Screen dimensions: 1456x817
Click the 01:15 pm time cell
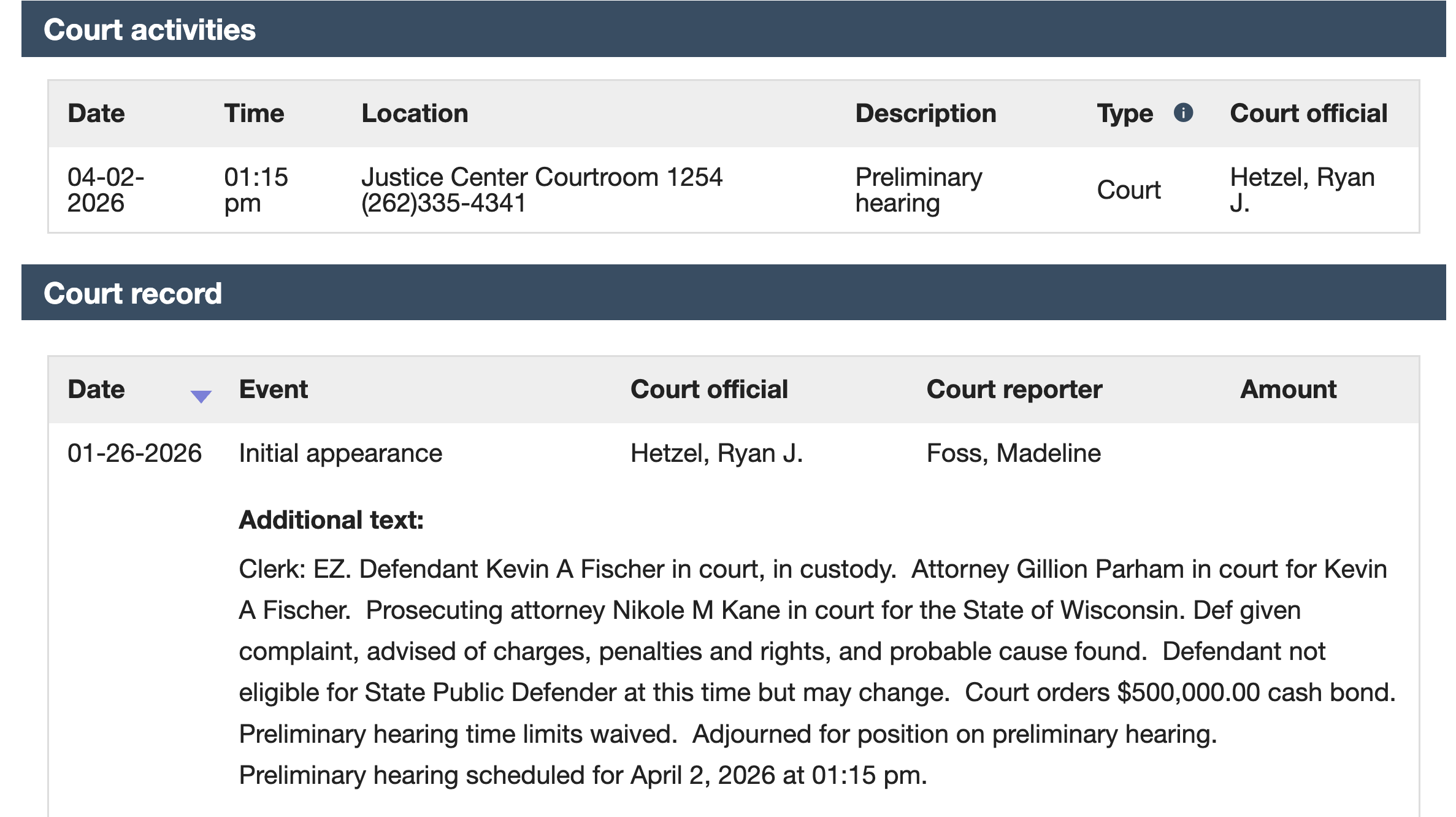(x=256, y=190)
